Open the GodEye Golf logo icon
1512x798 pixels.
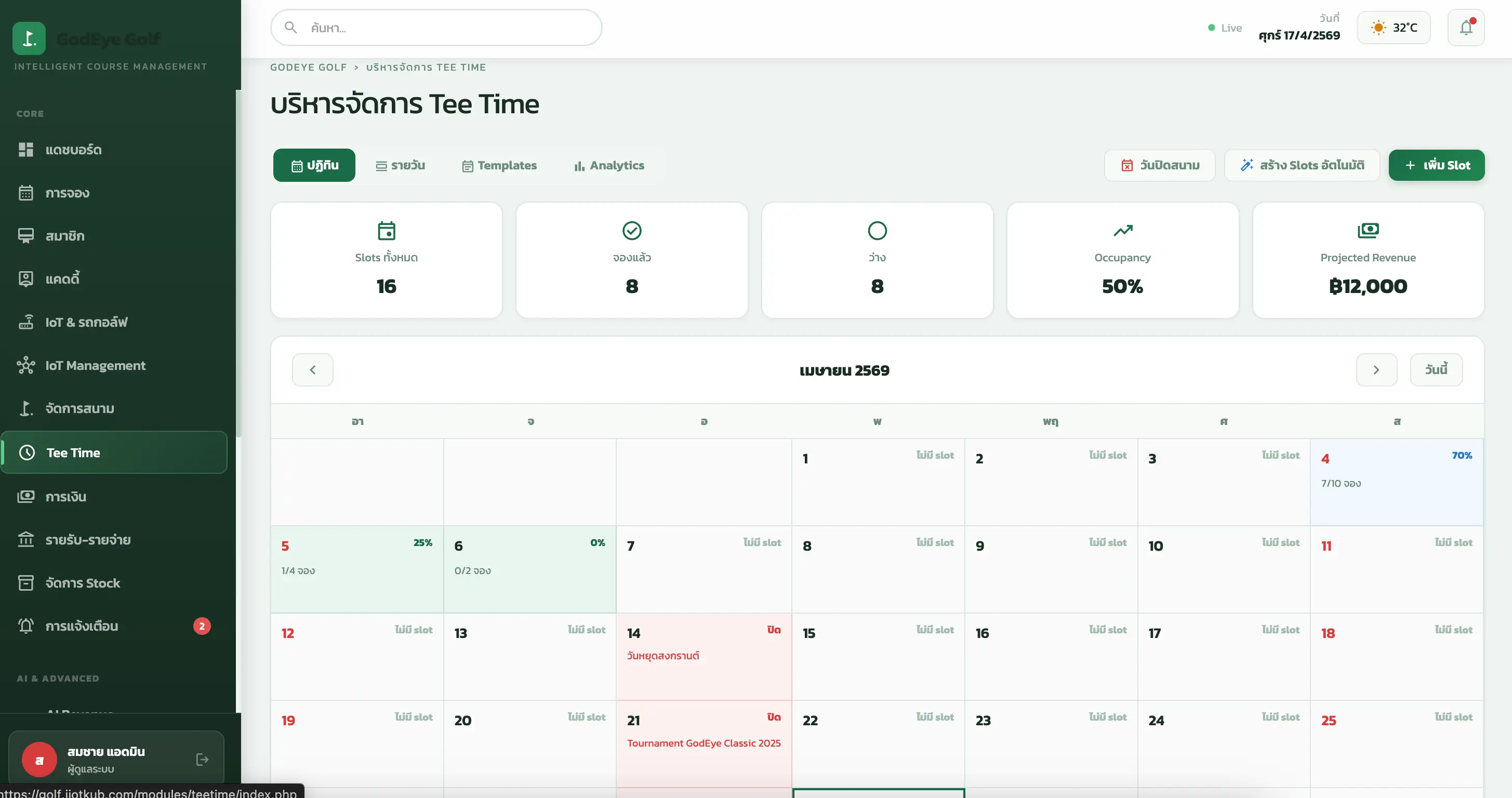[29, 38]
